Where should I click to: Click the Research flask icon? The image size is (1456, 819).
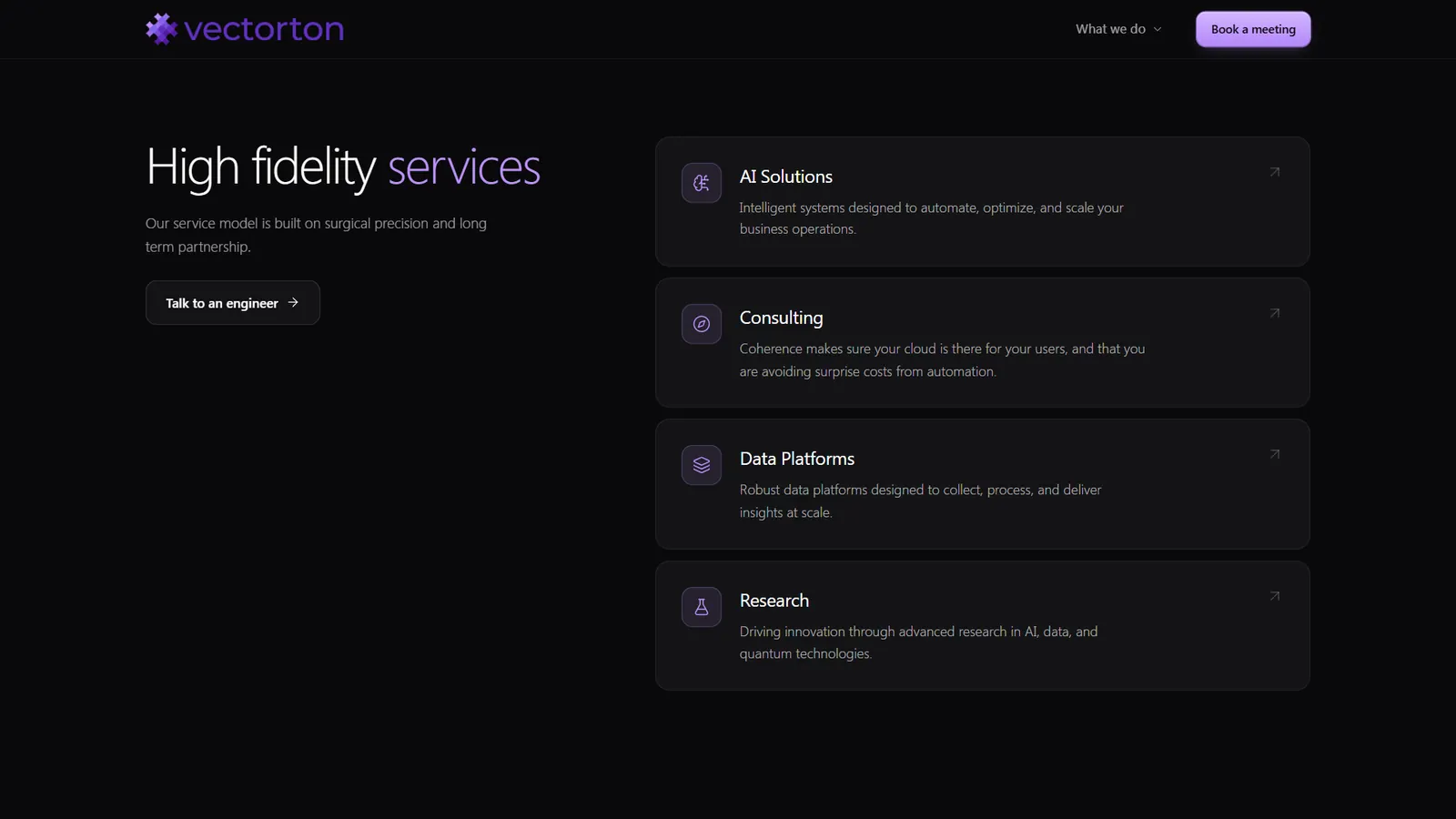702,607
